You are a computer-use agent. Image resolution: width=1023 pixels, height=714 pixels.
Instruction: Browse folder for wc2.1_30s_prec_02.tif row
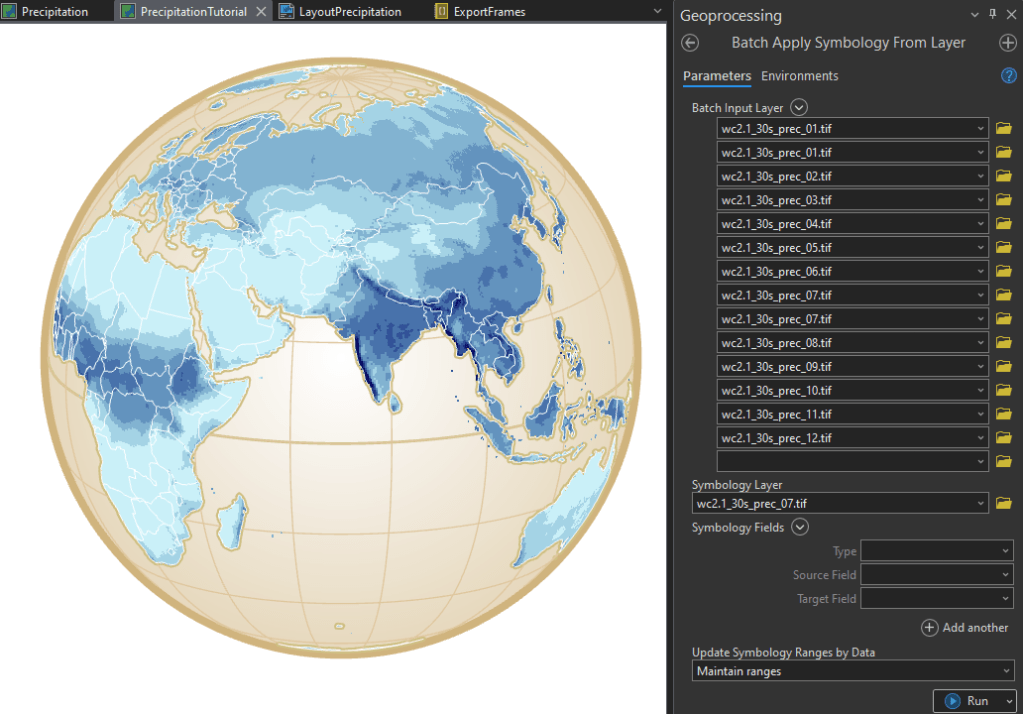point(1004,176)
